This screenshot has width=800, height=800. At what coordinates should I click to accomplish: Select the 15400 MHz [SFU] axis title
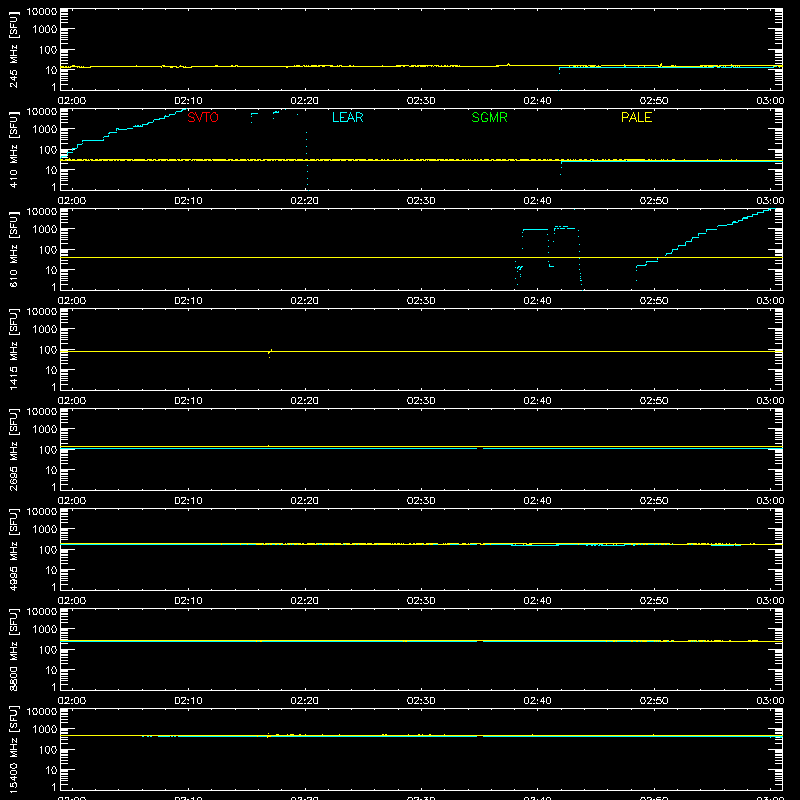13,749
